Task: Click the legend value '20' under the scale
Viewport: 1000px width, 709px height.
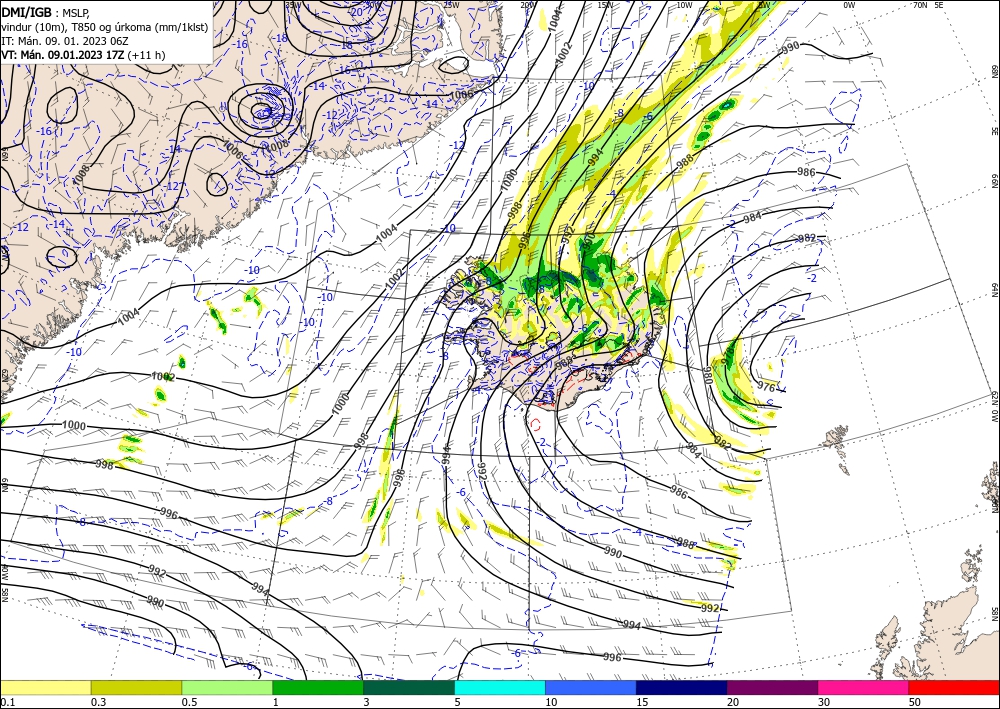Action: pos(733,702)
